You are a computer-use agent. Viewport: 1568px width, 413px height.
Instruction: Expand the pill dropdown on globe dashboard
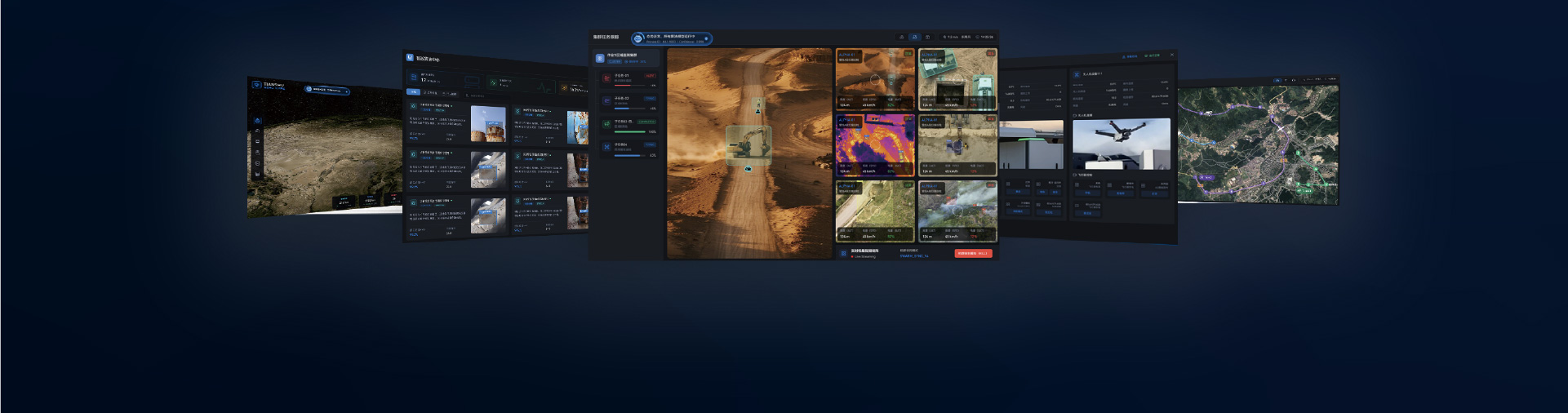(346, 91)
